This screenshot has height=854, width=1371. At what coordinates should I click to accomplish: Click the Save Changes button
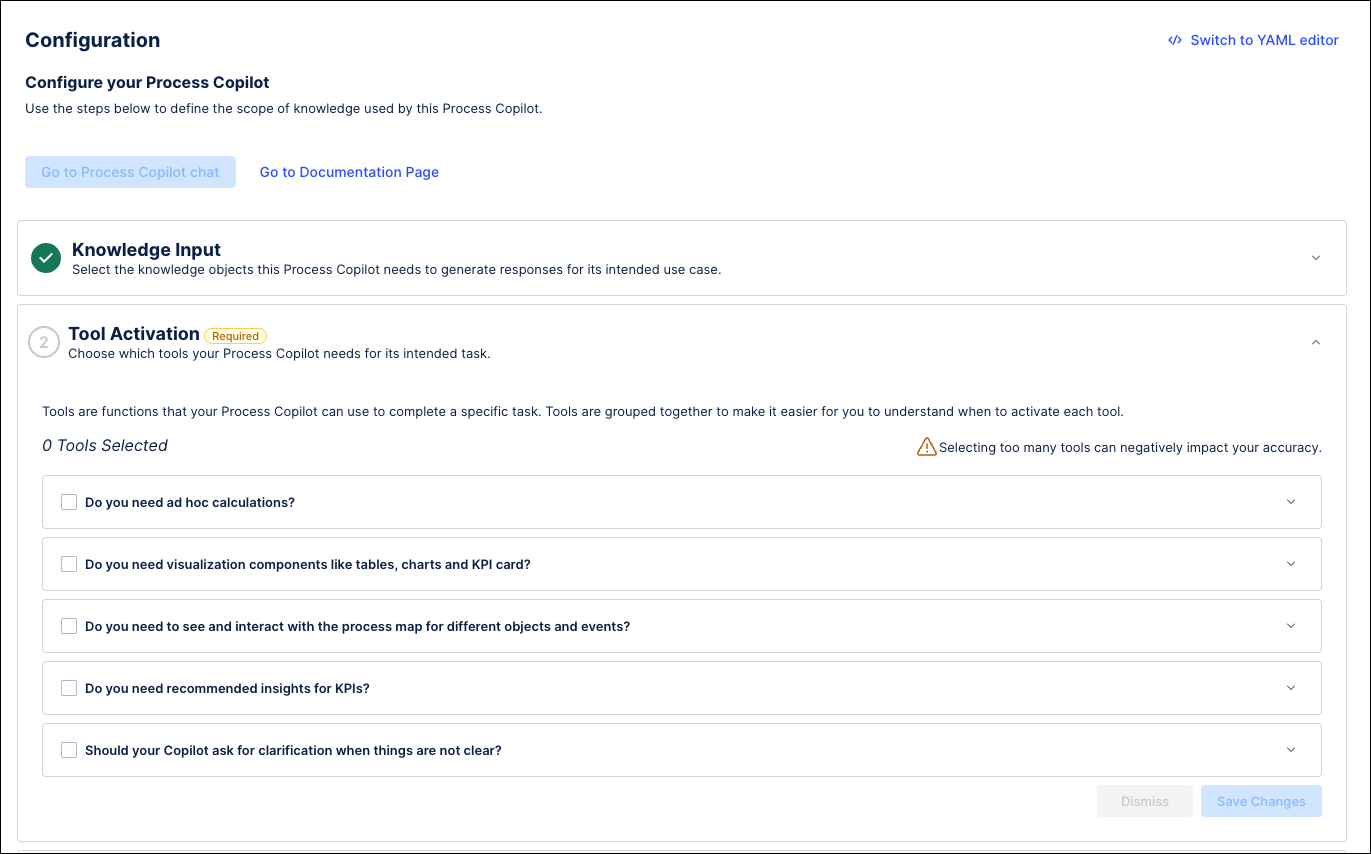(1261, 801)
